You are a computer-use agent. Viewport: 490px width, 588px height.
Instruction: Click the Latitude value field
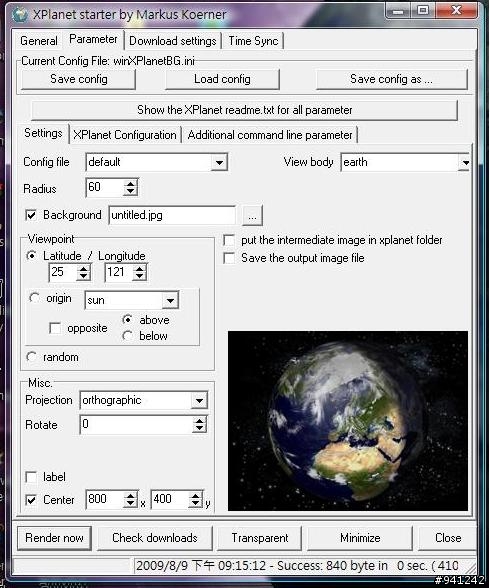click(63, 272)
